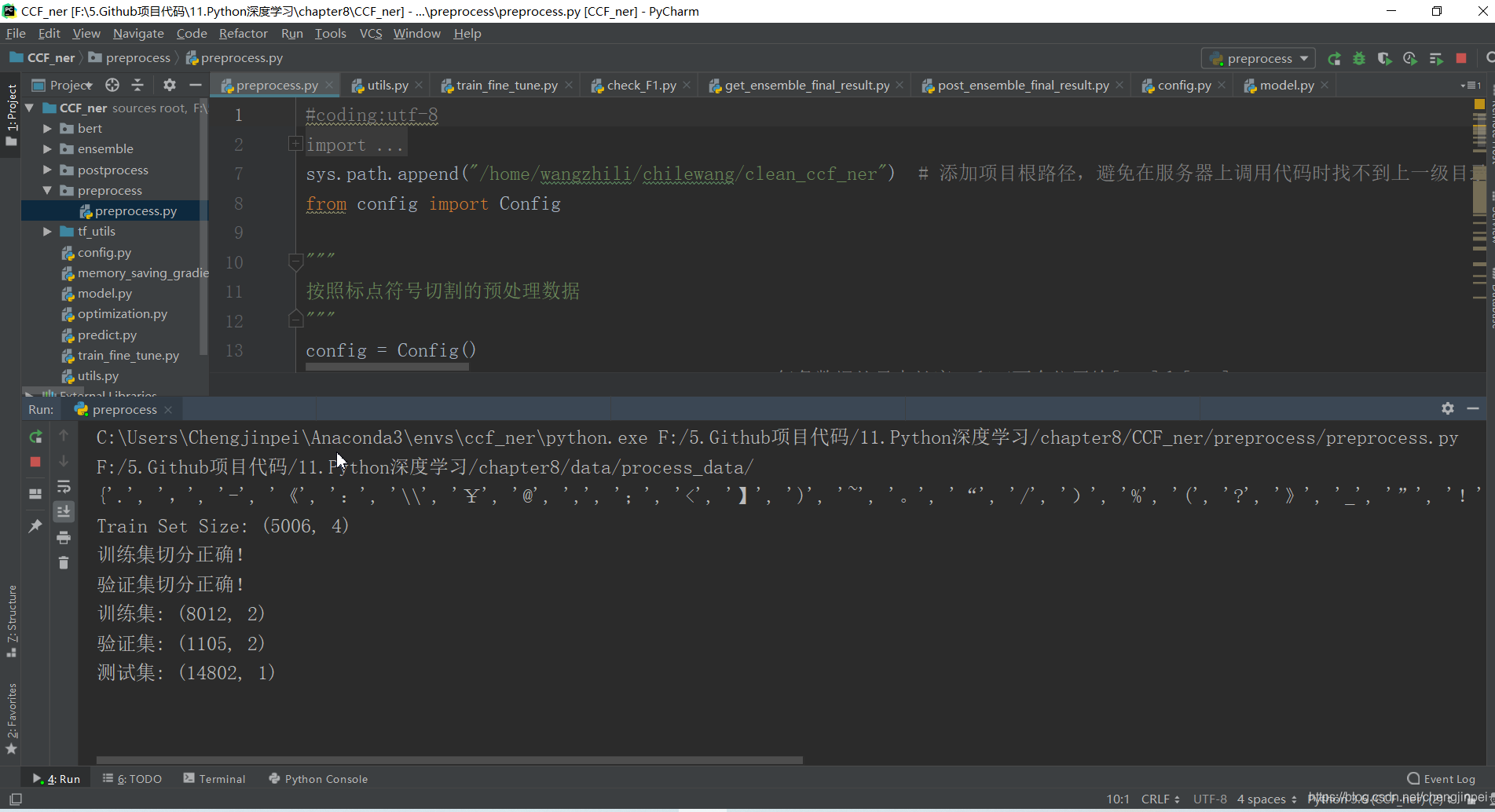1495x812 pixels.
Task: Open predict.py in project tree
Action: (x=107, y=335)
